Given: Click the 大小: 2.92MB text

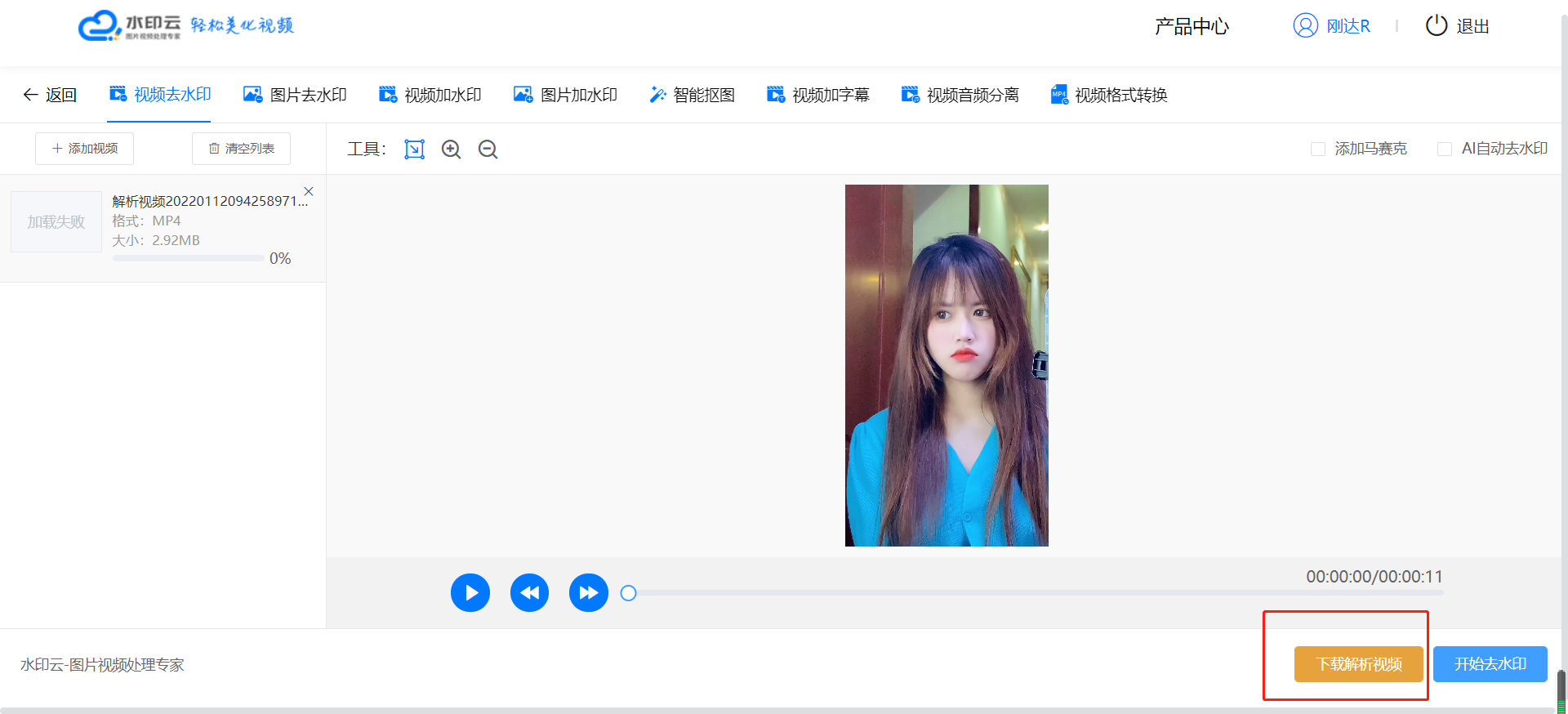Looking at the screenshot, I should (156, 240).
